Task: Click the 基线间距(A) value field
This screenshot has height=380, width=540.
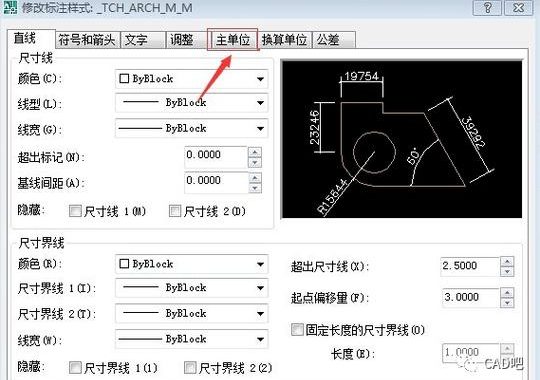Action: (216, 183)
